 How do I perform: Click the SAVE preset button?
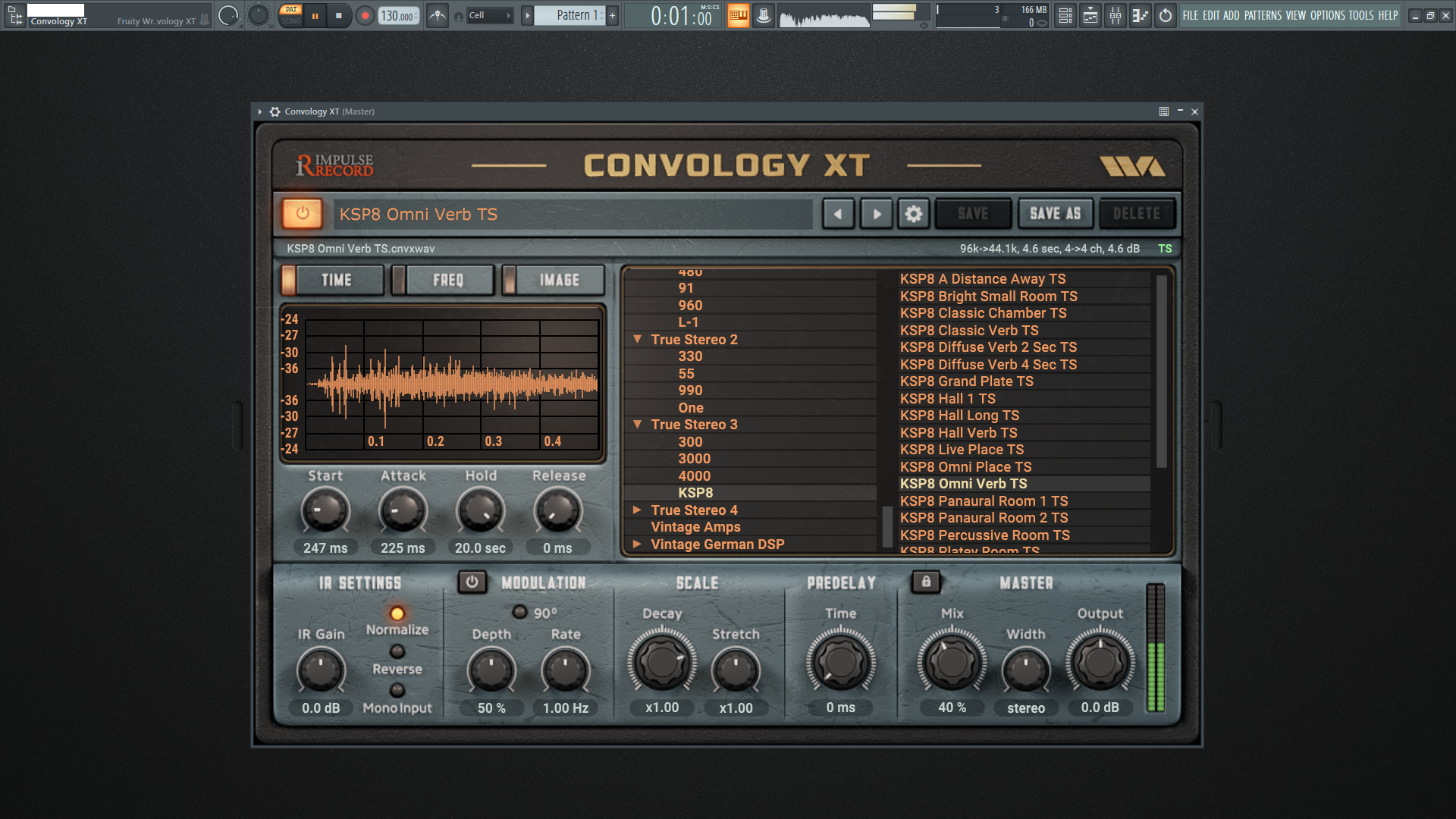coord(973,214)
